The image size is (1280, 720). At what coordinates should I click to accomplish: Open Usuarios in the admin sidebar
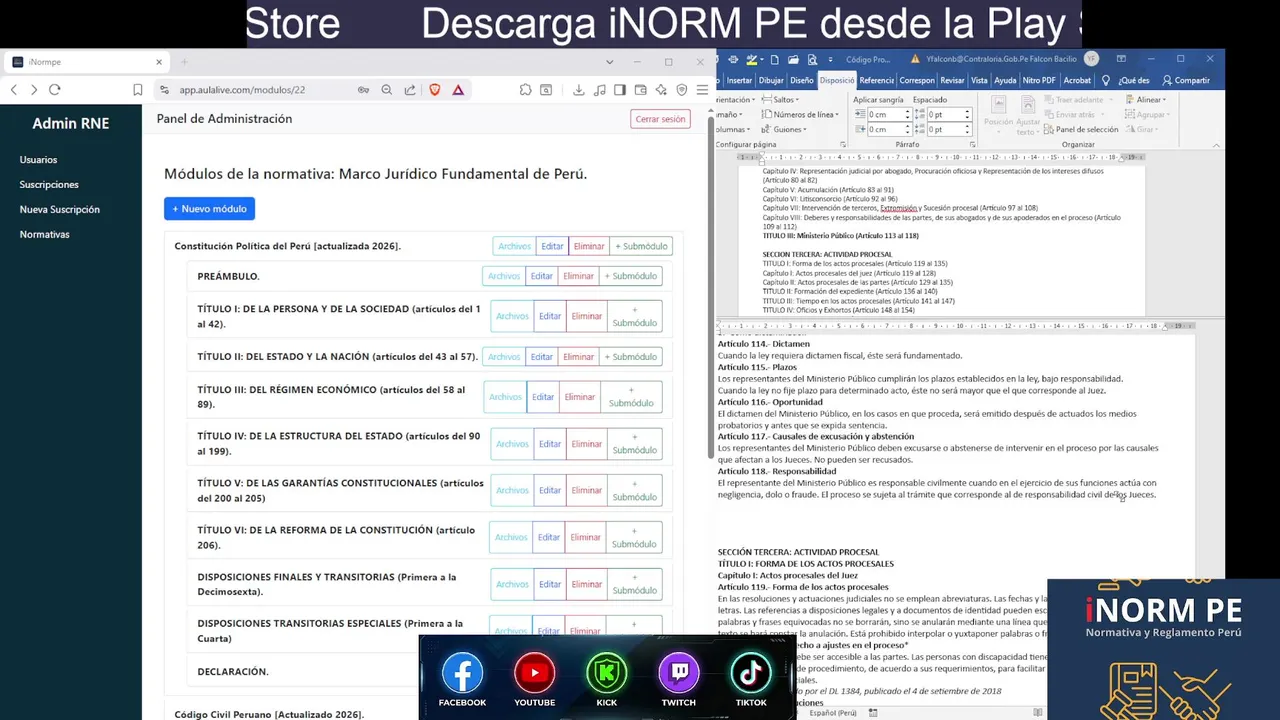pyautogui.click(x=38, y=160)
